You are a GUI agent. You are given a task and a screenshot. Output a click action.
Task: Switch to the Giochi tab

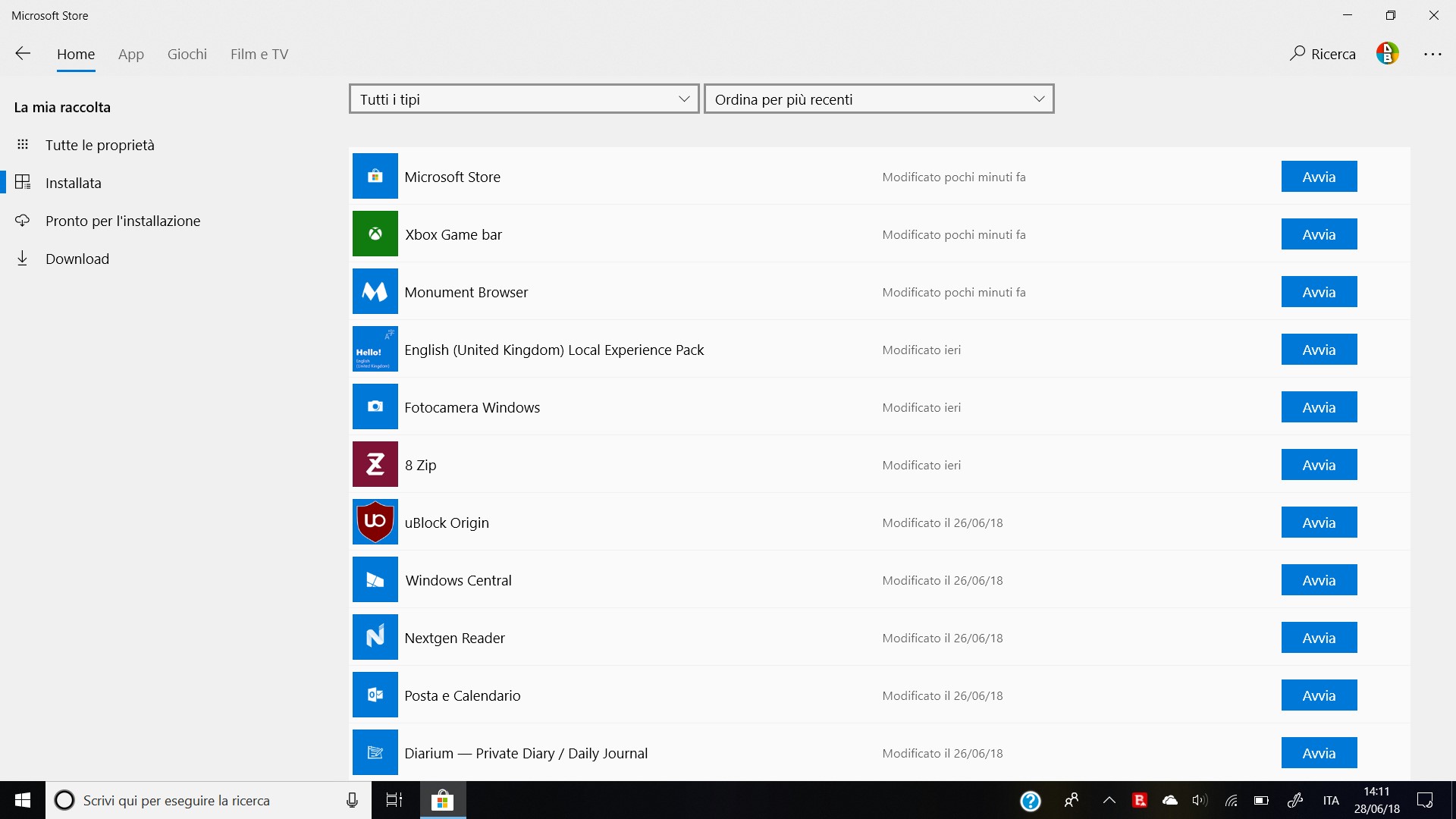[187, 54]
